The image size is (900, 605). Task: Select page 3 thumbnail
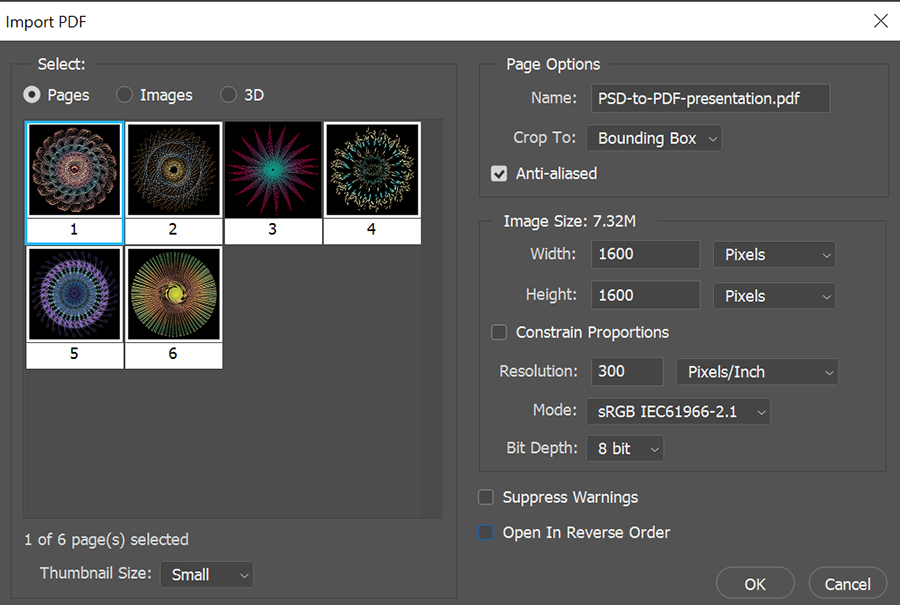click(x=272, y=169)
